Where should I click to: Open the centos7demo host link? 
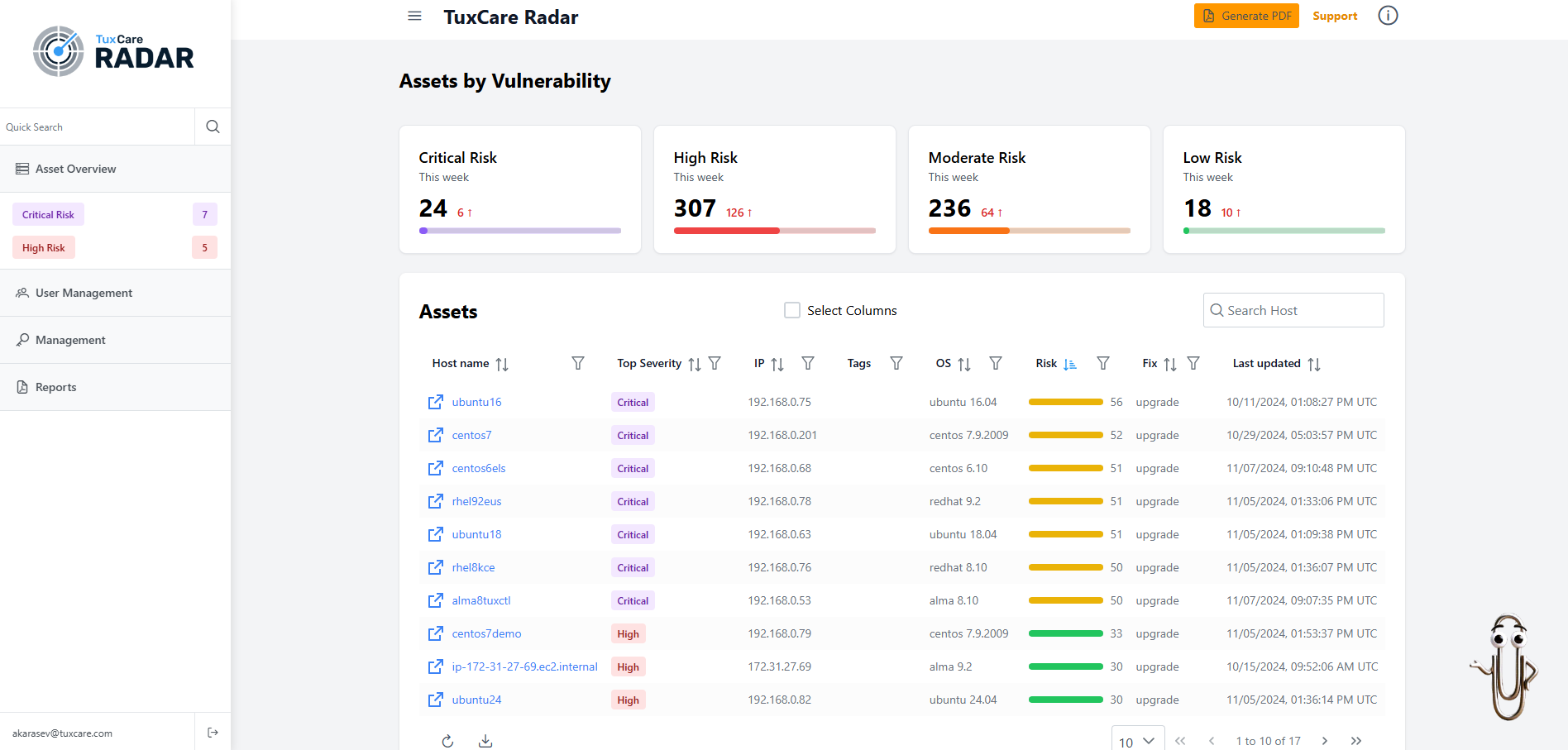pos(486,633)
